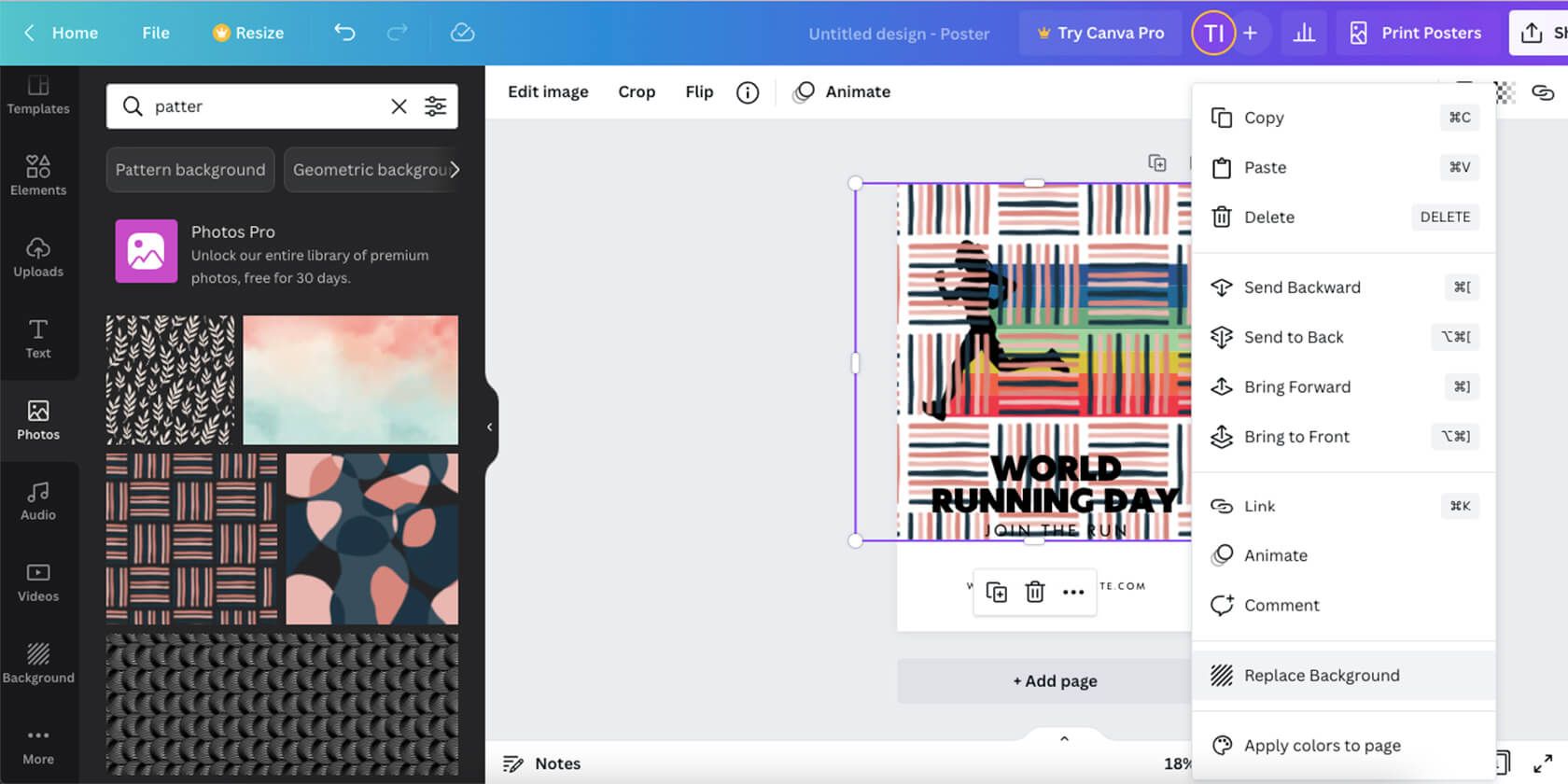This screenshot has width=1568, height=784.
Task: Go back with the Home arrow
Action: 29,33
